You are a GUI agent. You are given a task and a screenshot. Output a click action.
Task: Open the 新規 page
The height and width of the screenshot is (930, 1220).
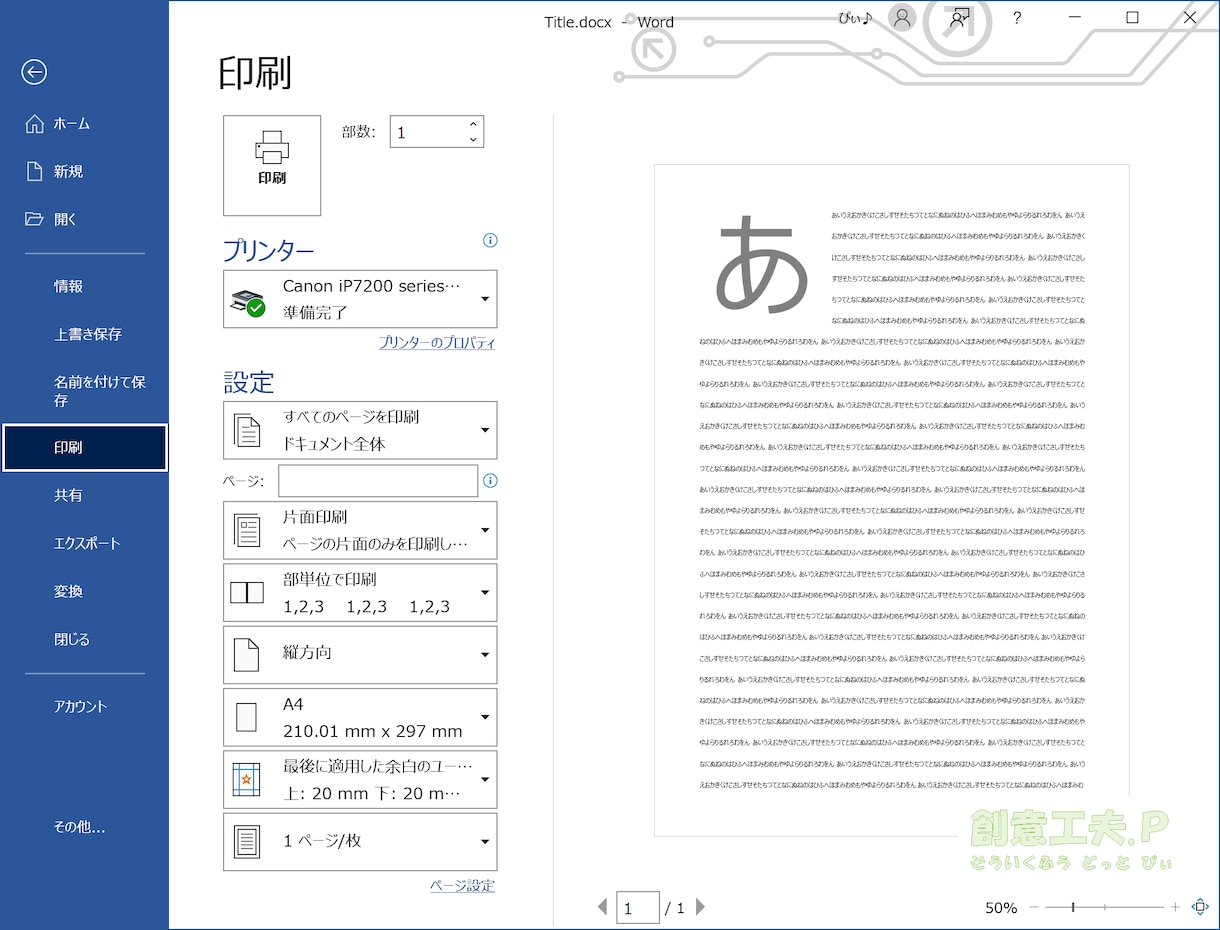pyautogui.click(x=84, y=172)
